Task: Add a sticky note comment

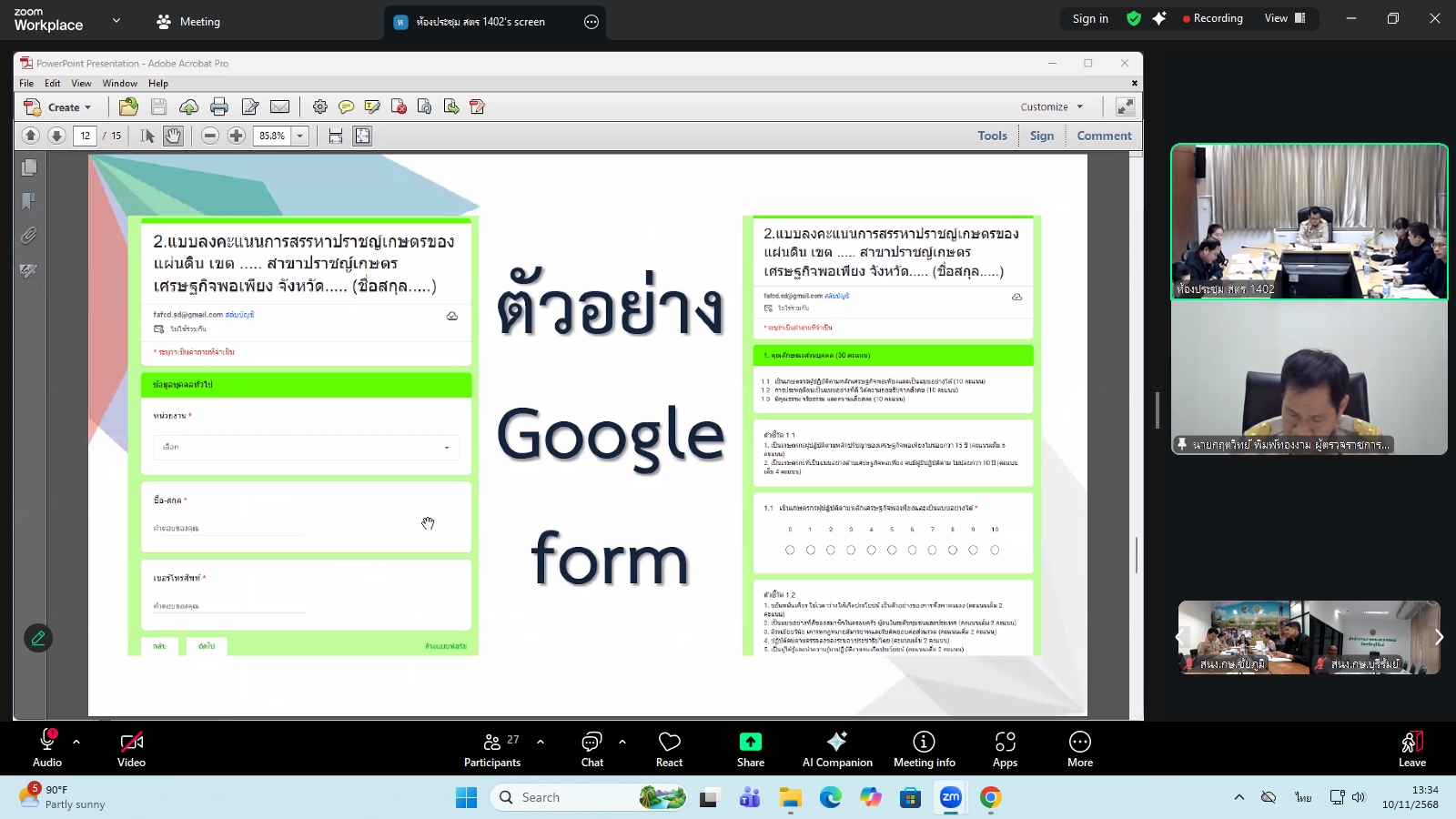Action: [x=347, y=106]
